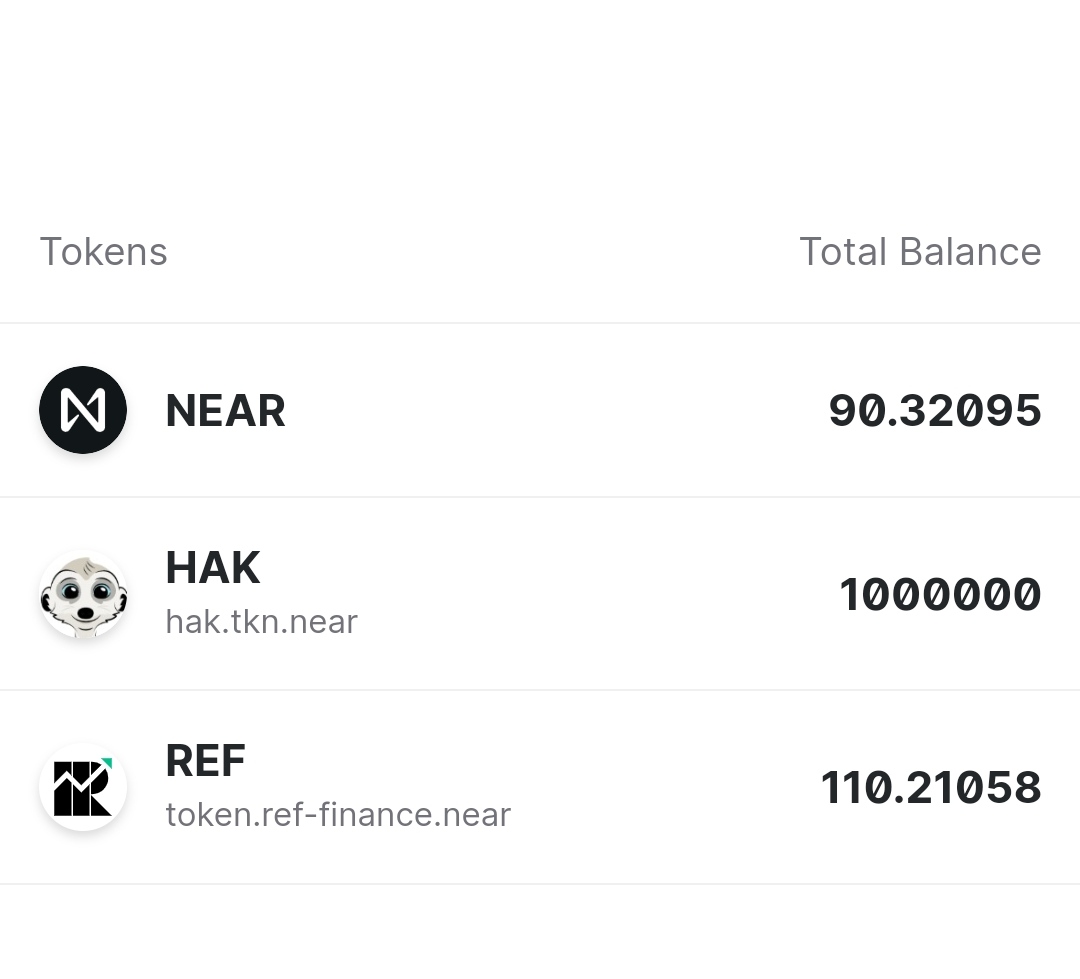Click the HAK meerkat token icon
Screen dimensions: 1080x979
83,595
